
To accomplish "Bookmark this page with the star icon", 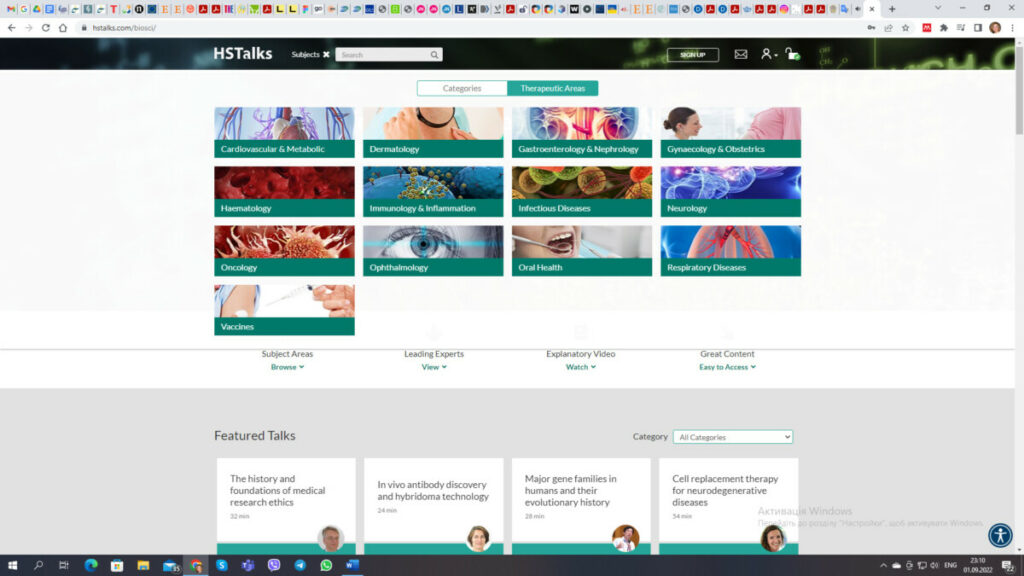I will (x=906, y=28).
